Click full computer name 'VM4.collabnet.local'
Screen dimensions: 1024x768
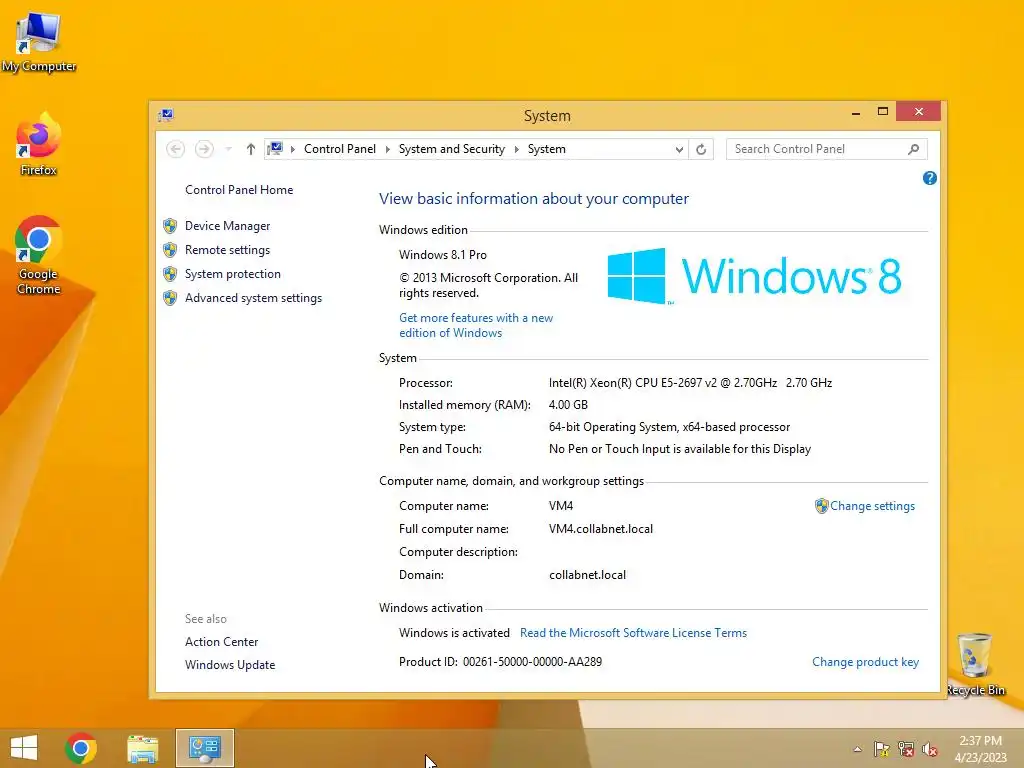click(601, 529)
